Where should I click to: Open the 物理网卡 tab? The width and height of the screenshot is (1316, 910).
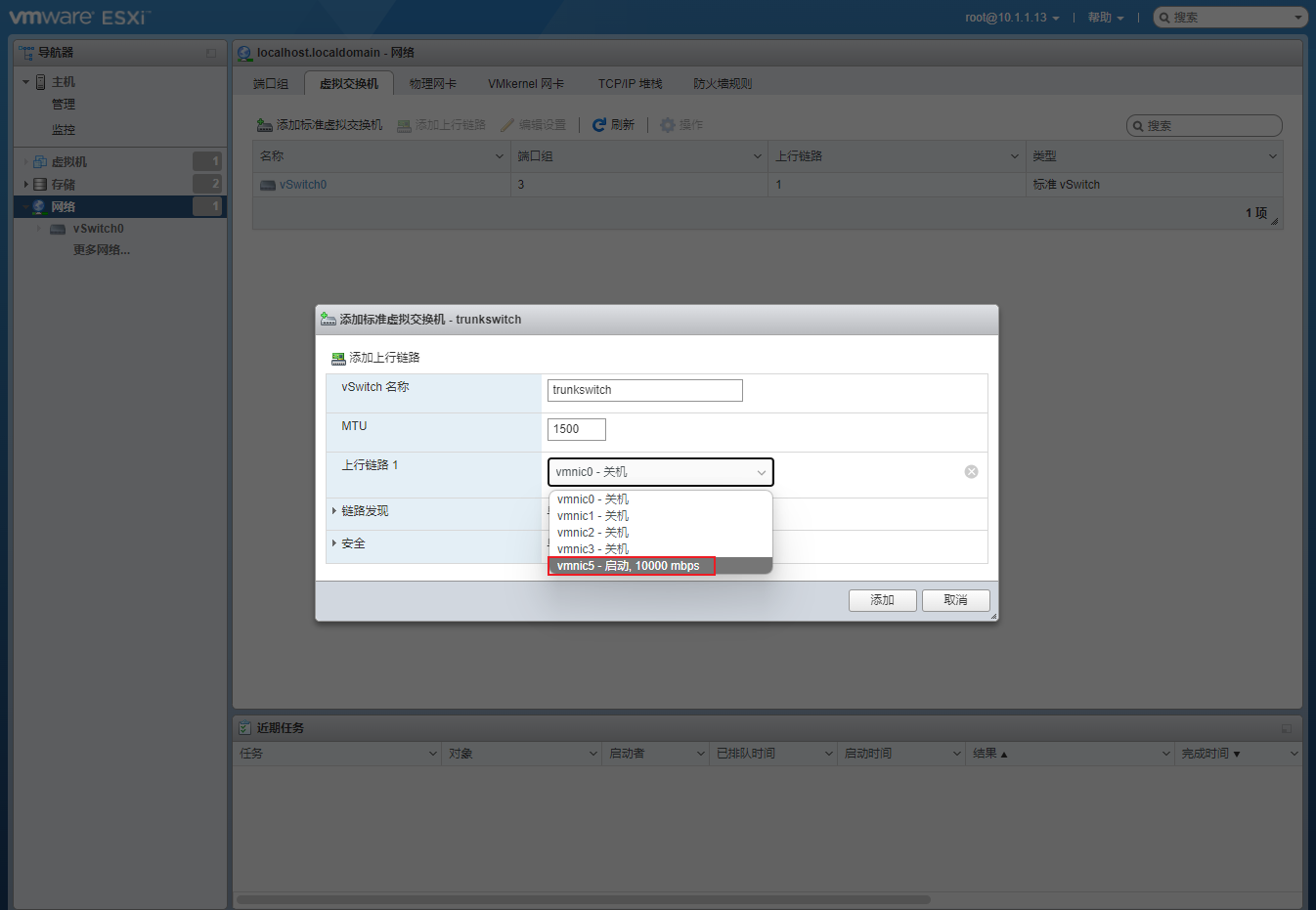point(433,84)
